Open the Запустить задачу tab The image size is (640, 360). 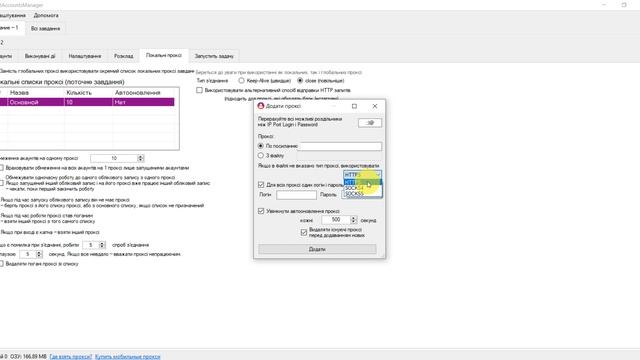[214, 56]
